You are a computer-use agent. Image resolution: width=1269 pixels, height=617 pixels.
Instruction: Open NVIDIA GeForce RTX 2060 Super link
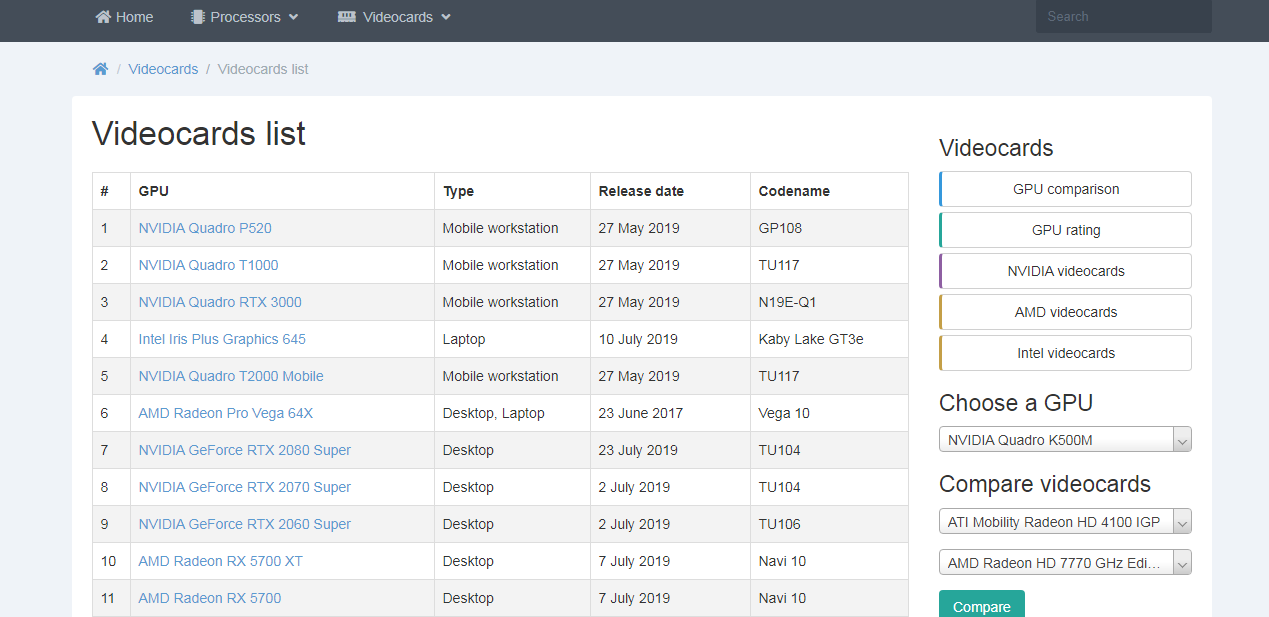pyautogui.click(x=245, y=524)
